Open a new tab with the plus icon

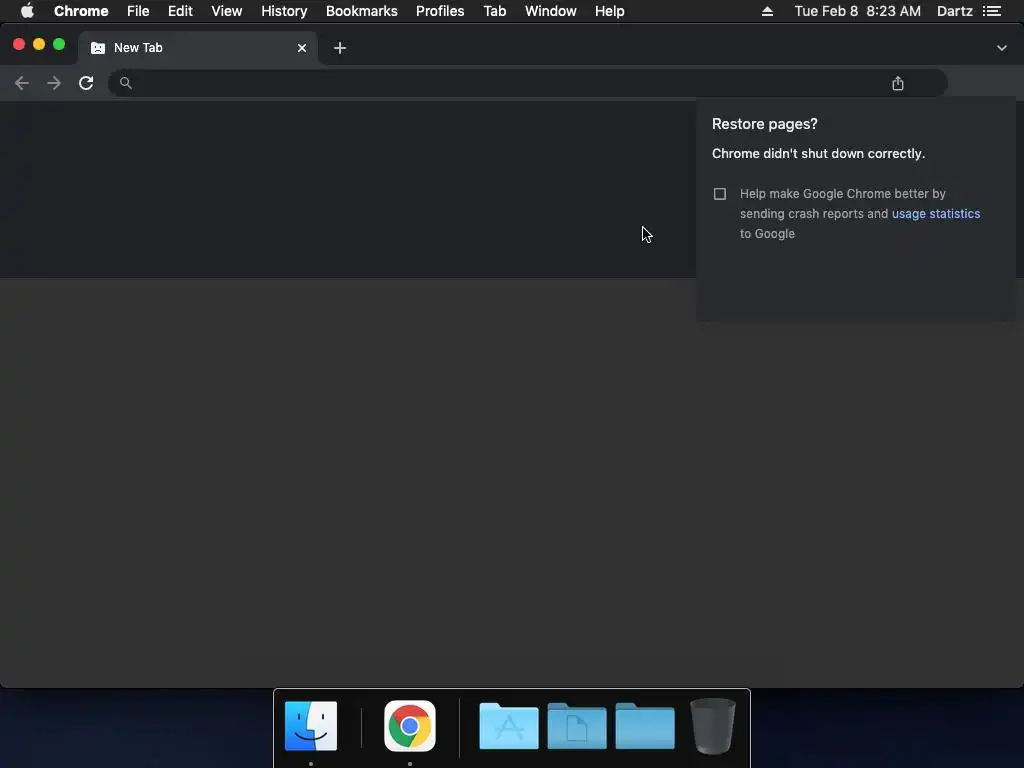click(340, 48)
